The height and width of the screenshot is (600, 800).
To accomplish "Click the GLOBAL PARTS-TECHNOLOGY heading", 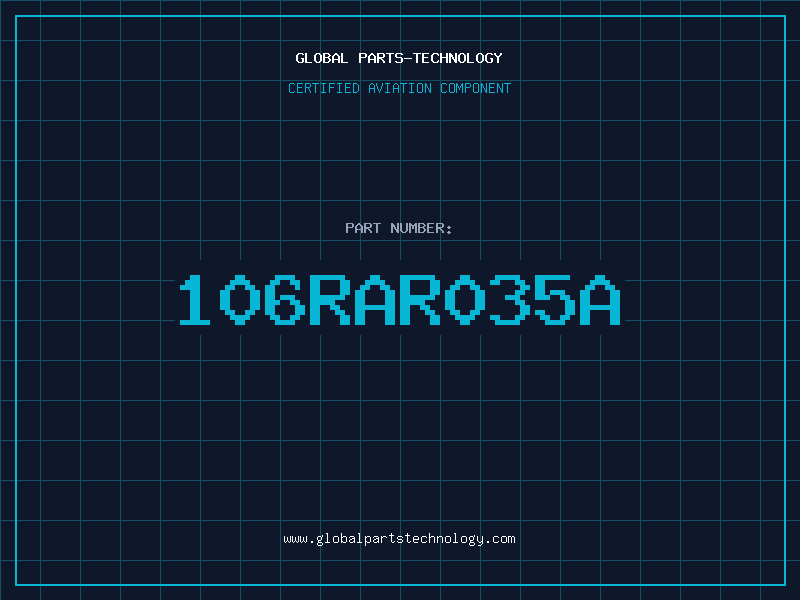I will [399, 58].
